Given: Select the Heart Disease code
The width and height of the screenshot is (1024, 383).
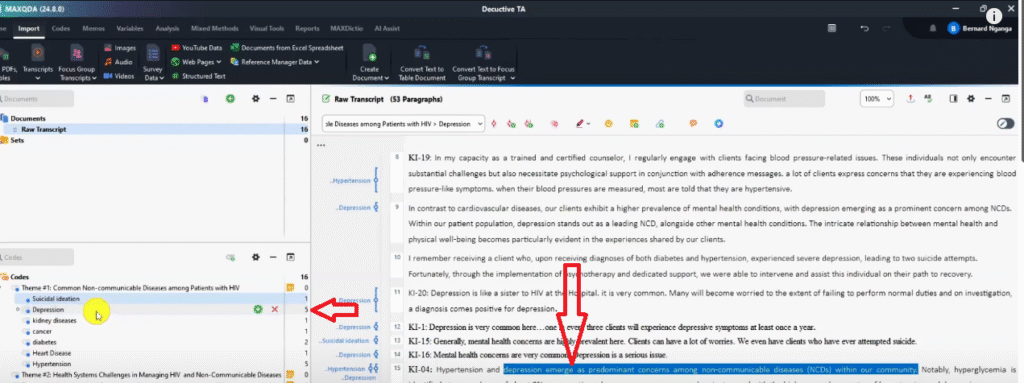Looking at the screenshot, I should [52, 353].
